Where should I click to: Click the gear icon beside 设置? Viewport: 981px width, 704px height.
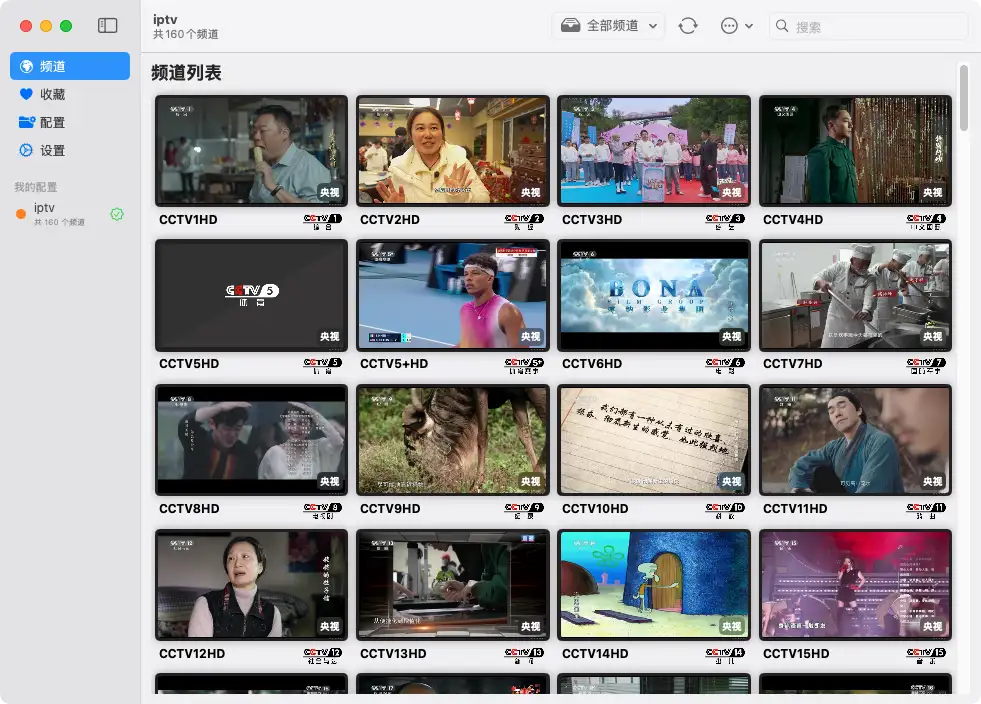pos(26,150)
